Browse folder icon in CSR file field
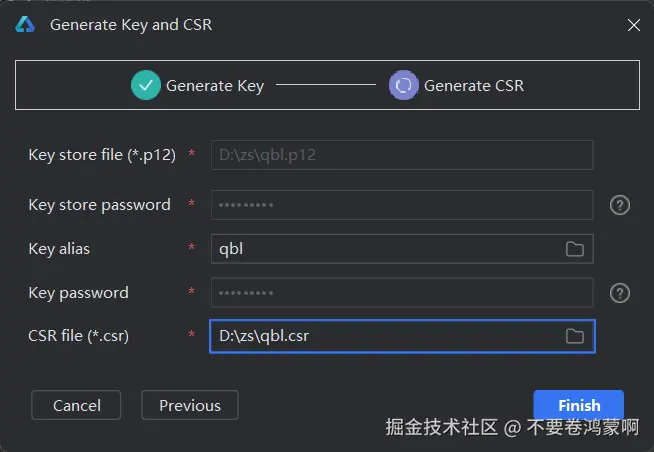Image resolution: width=654 pixels, height=452 pixels. tap(575, 336)
